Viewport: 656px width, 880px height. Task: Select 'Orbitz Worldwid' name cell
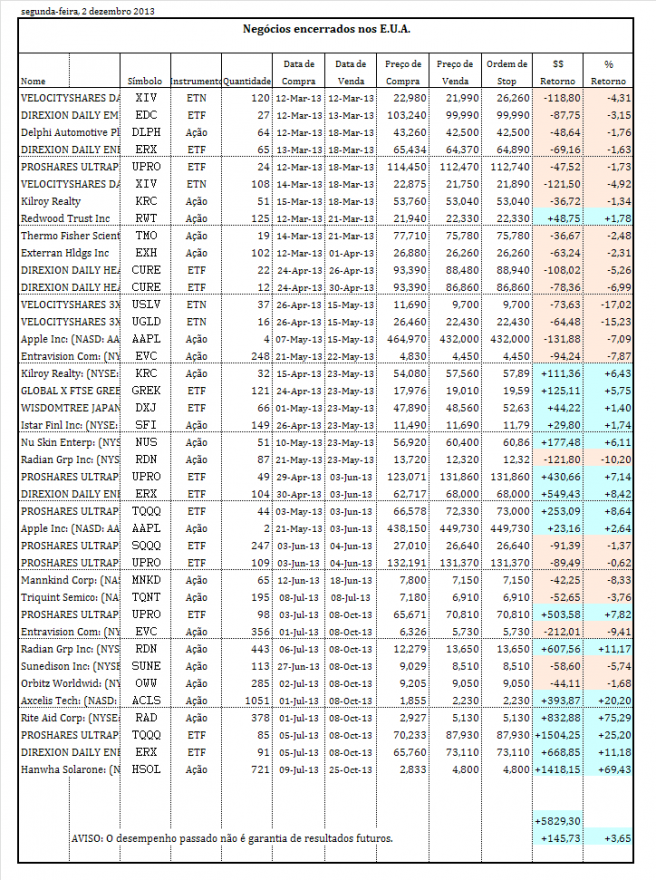click(70, 684)
